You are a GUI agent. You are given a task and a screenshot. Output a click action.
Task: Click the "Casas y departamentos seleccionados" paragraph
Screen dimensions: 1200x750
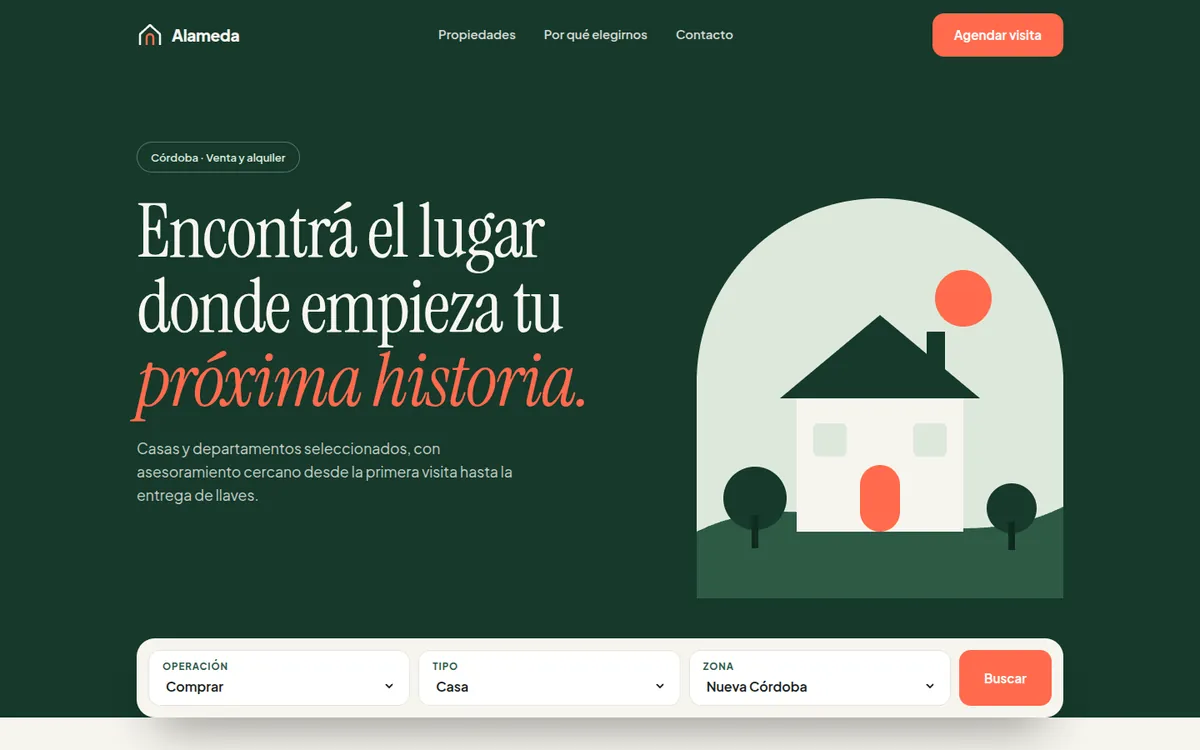[x=325, y=472]
